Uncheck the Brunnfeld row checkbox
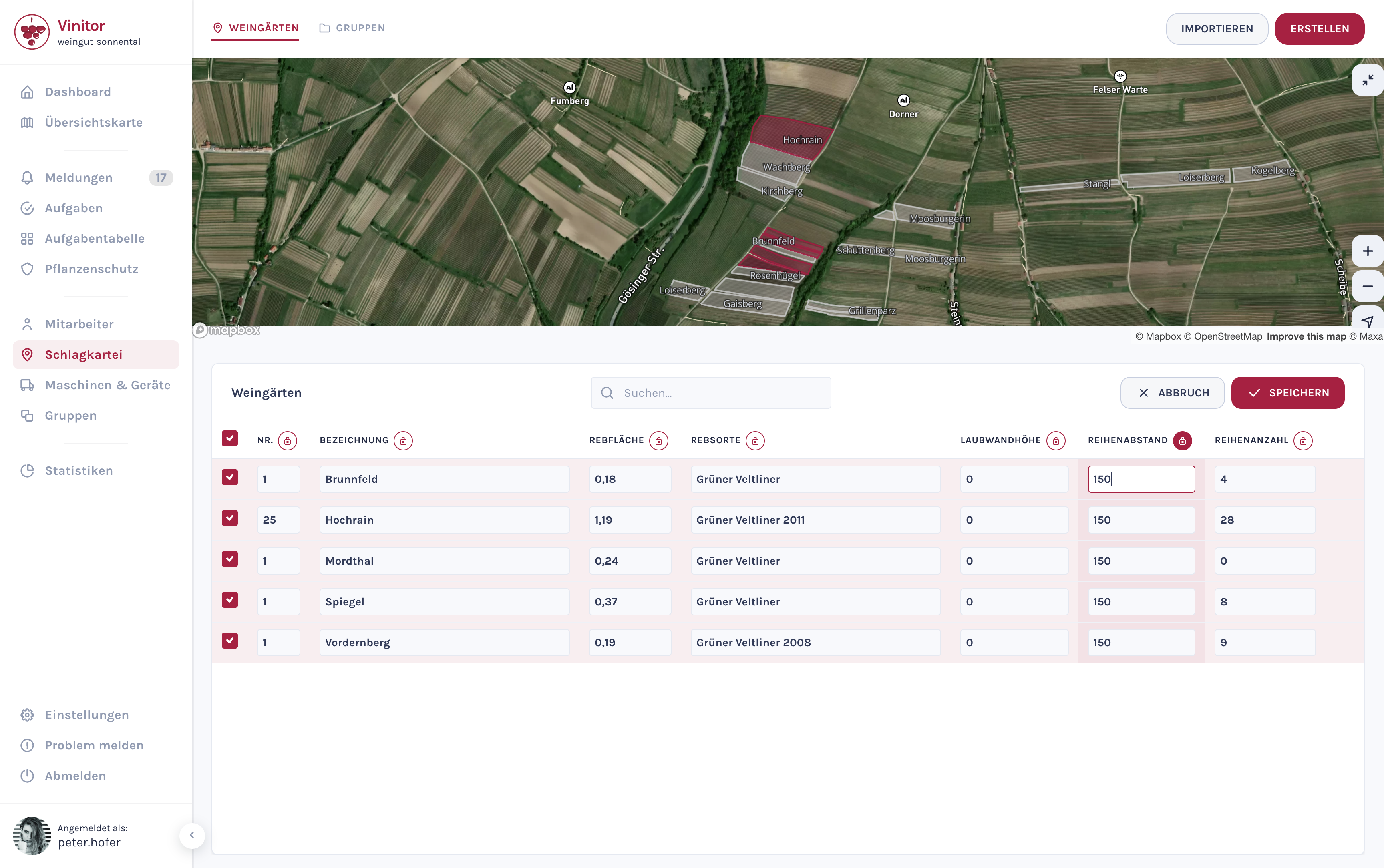 [x=229, y=478]
